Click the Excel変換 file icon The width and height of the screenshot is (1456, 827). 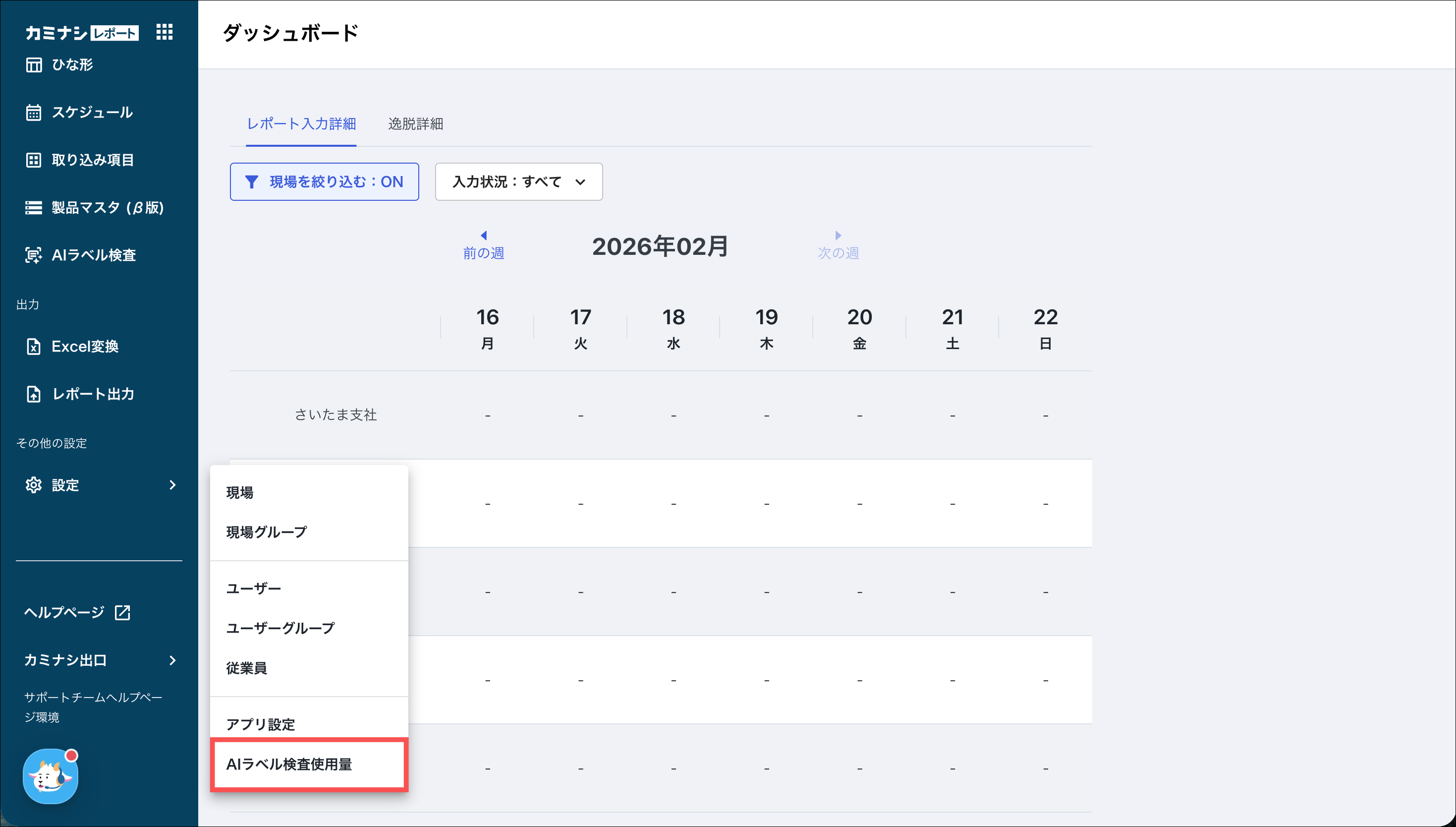(34, 347)
